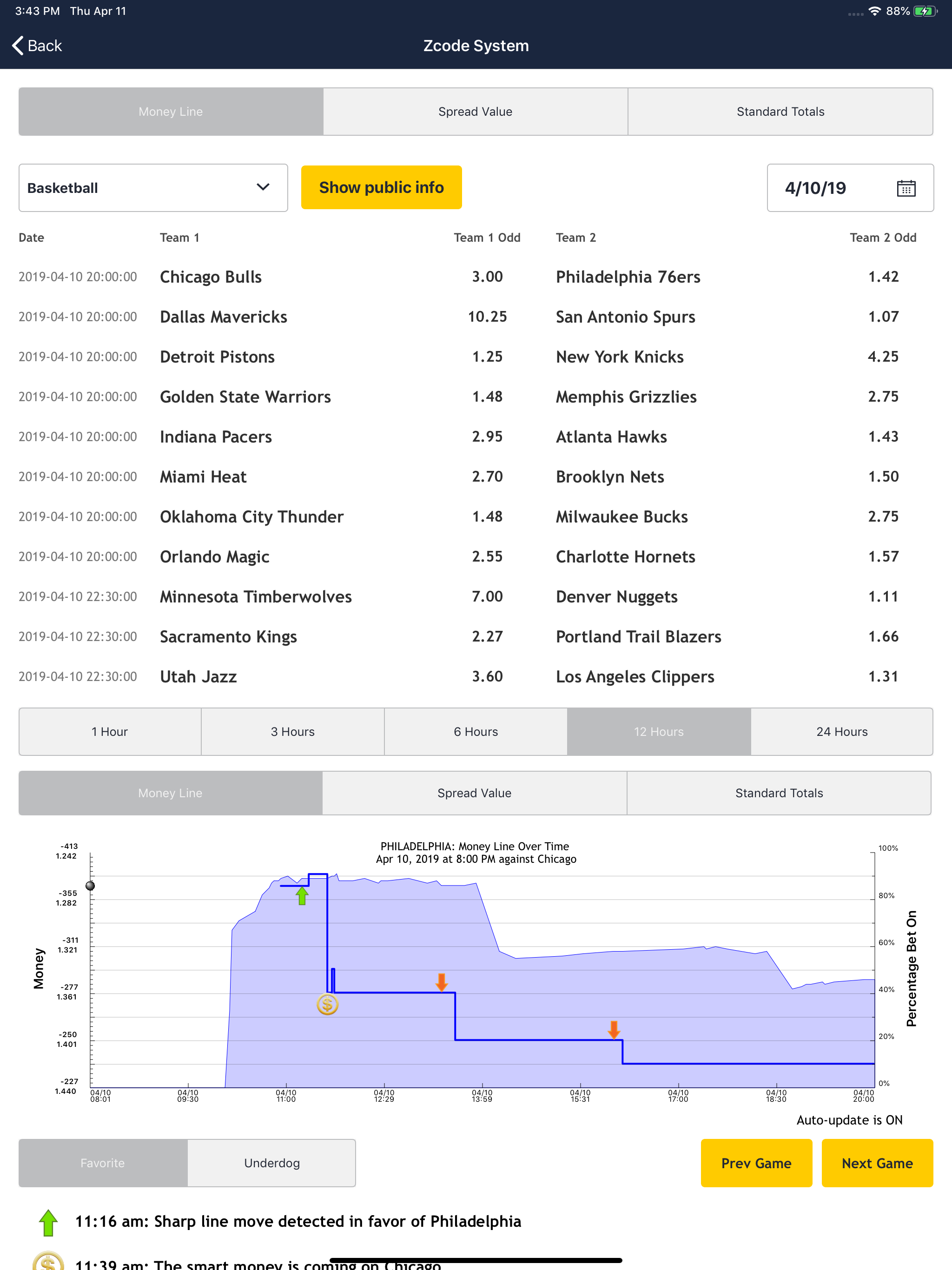Open the calendar date picker icon
Screen dimensions: 952x1270
[x=906, y=188]
